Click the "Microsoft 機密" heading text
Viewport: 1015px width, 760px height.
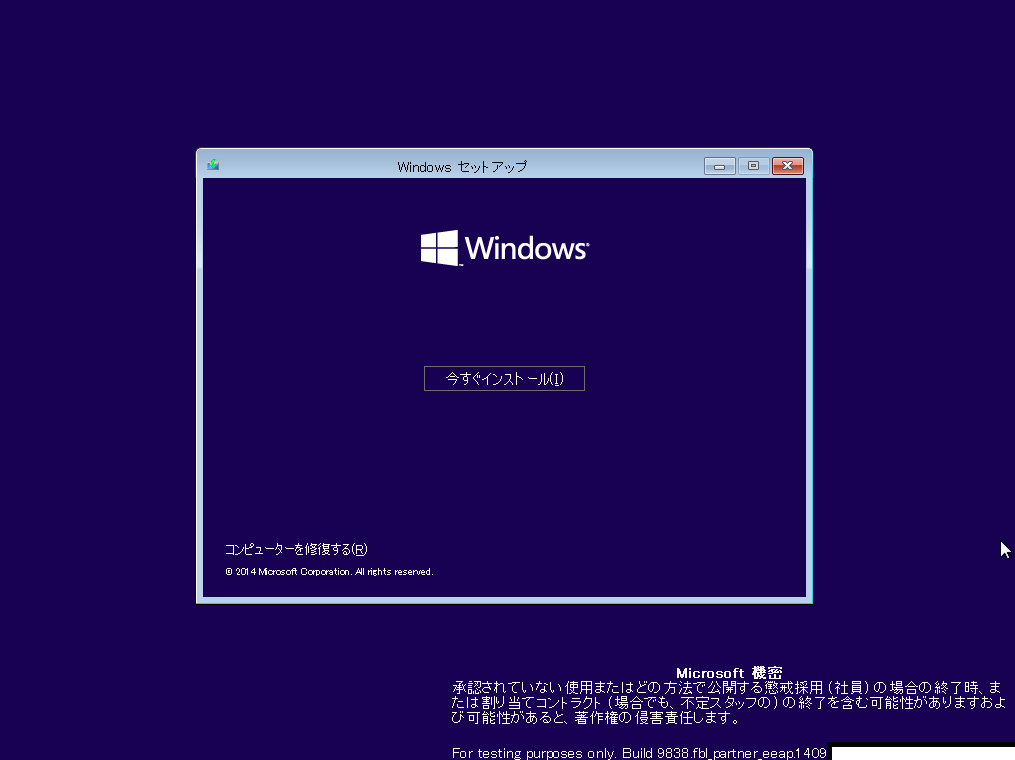729,673
